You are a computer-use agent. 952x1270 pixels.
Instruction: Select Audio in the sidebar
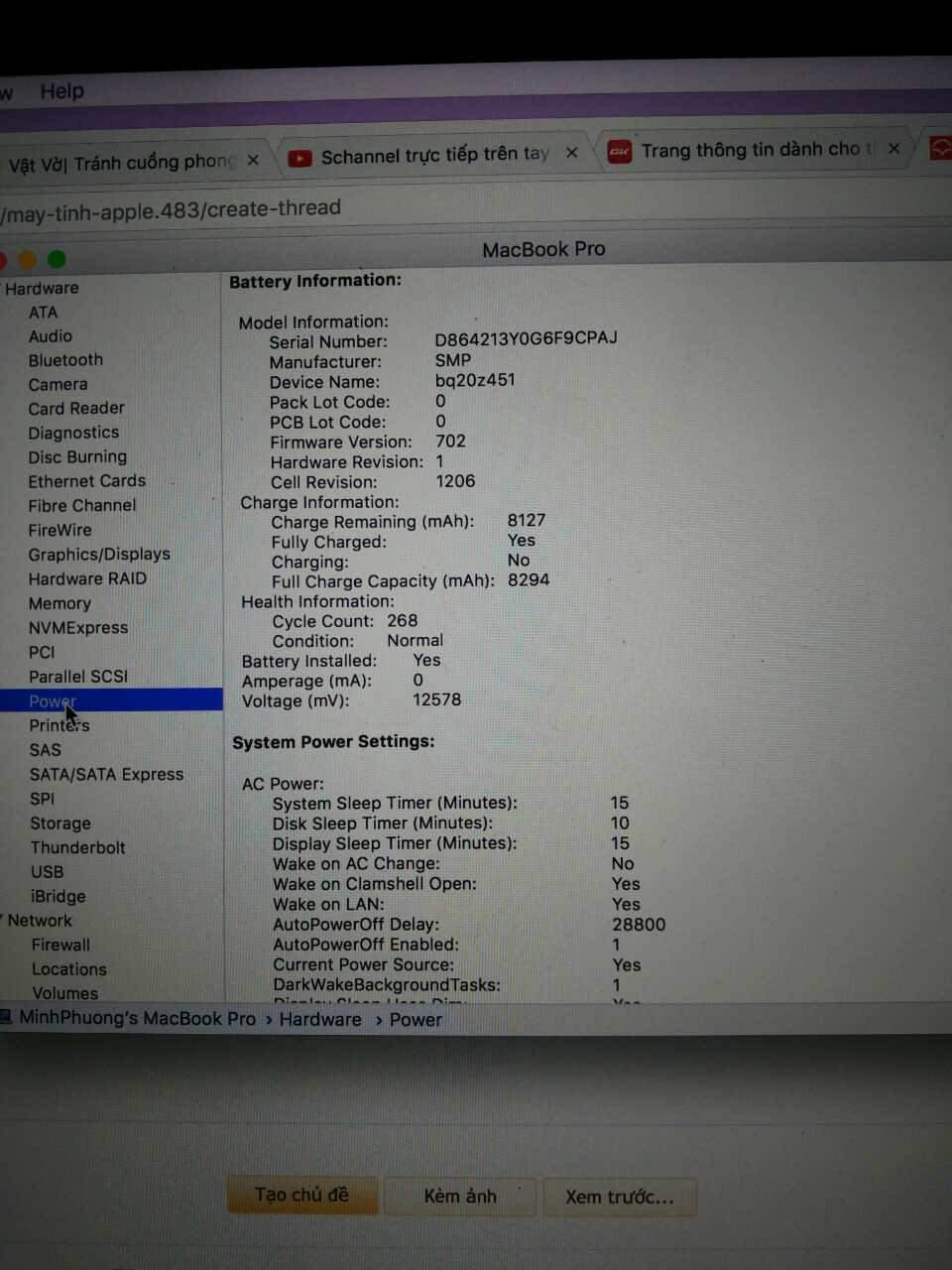(50, 336)
